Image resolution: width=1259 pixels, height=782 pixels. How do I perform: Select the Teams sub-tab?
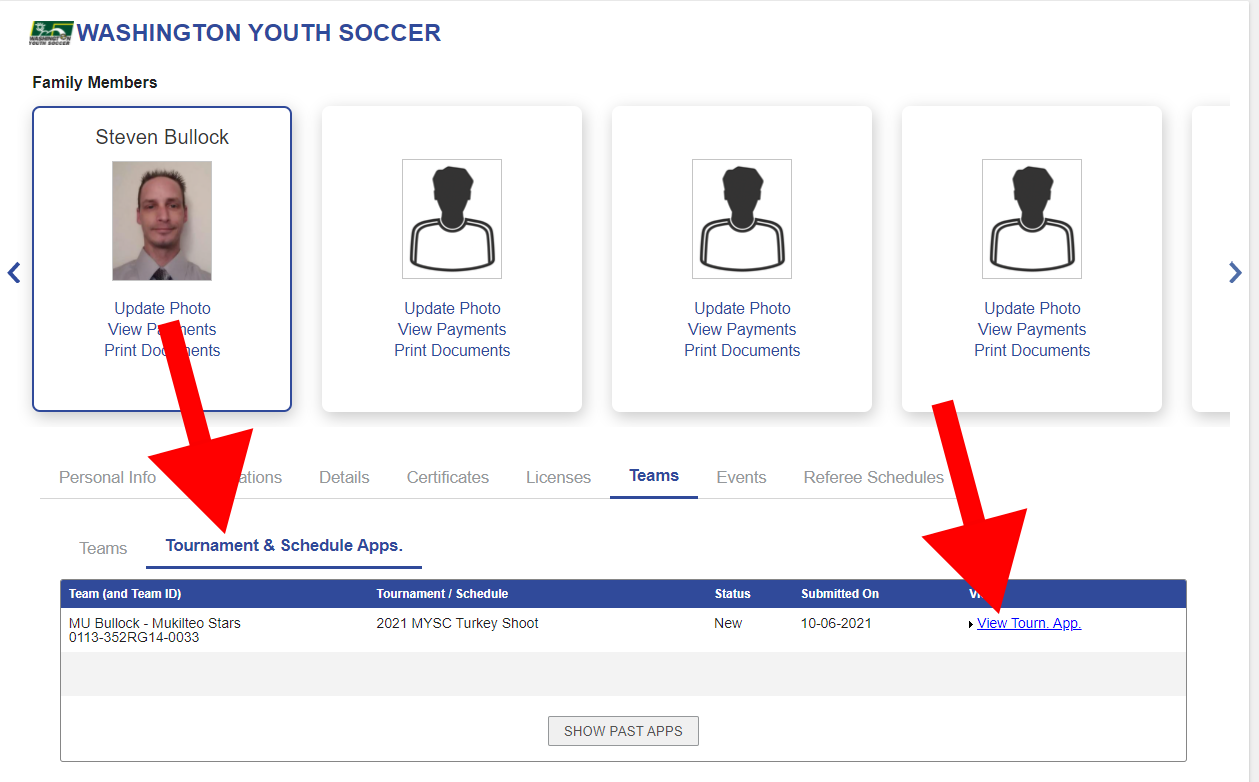point(103,548)
